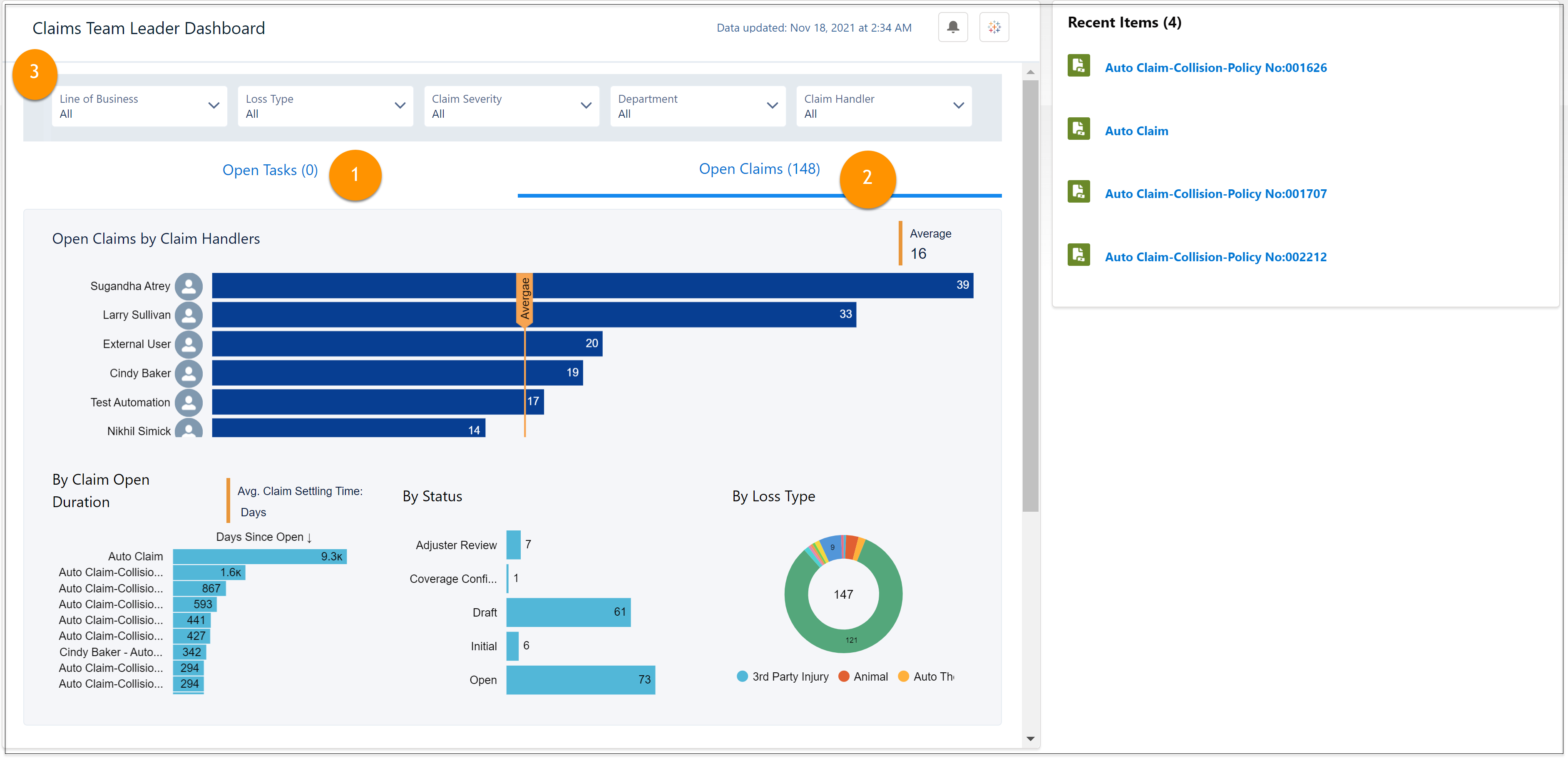Click the Days Since Open sort header
Image resolution: width=1568 pixels, height=758 pixels.
point(264,537)
